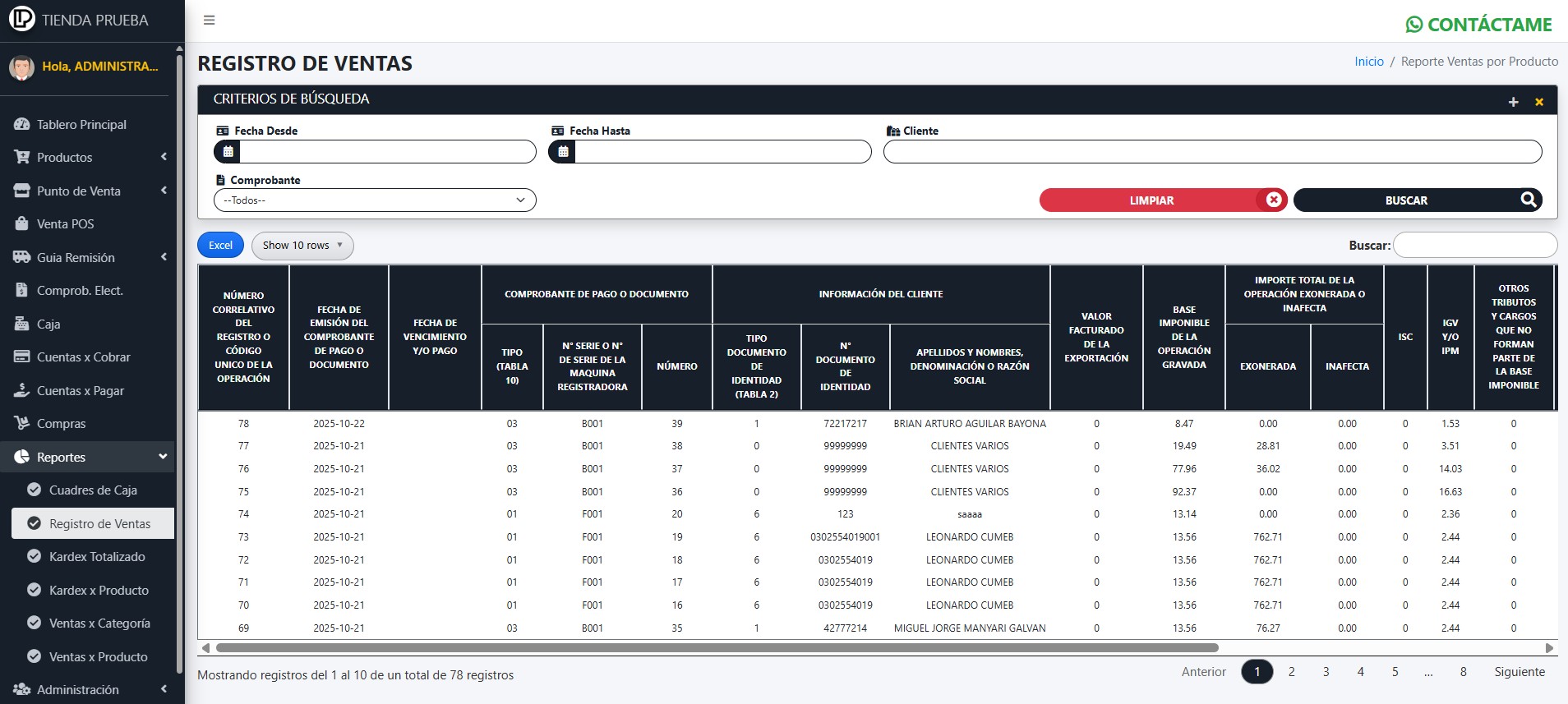Open the Caja sidebar item
The width and height of the screenshot is (1568, 704).
48,324
